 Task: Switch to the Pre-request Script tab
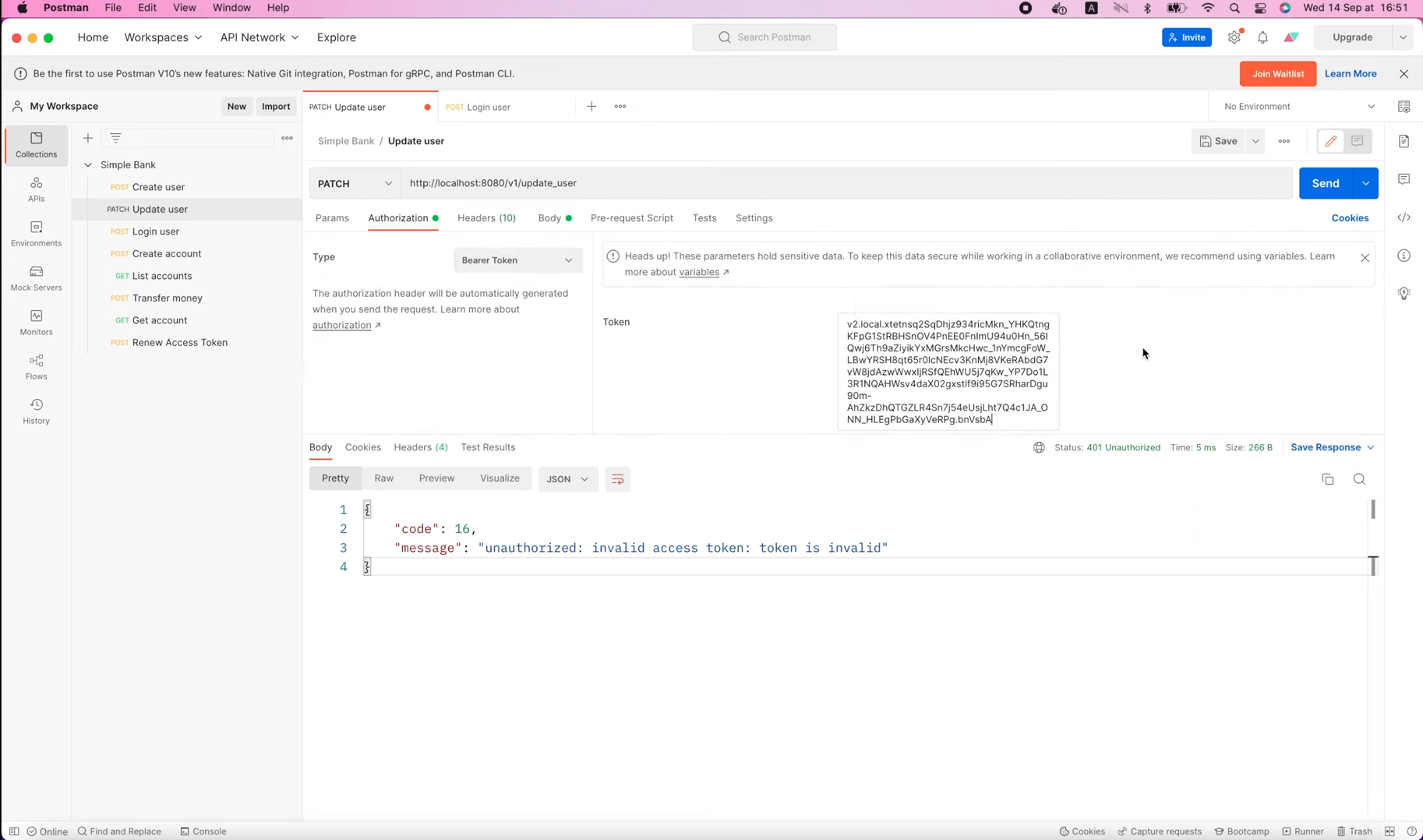click(631, 218)
